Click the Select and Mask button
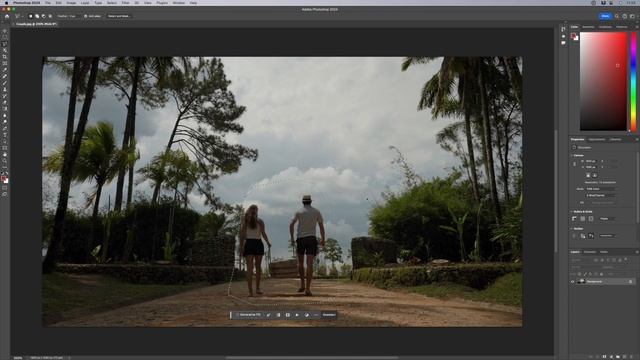 click(119, 16)
